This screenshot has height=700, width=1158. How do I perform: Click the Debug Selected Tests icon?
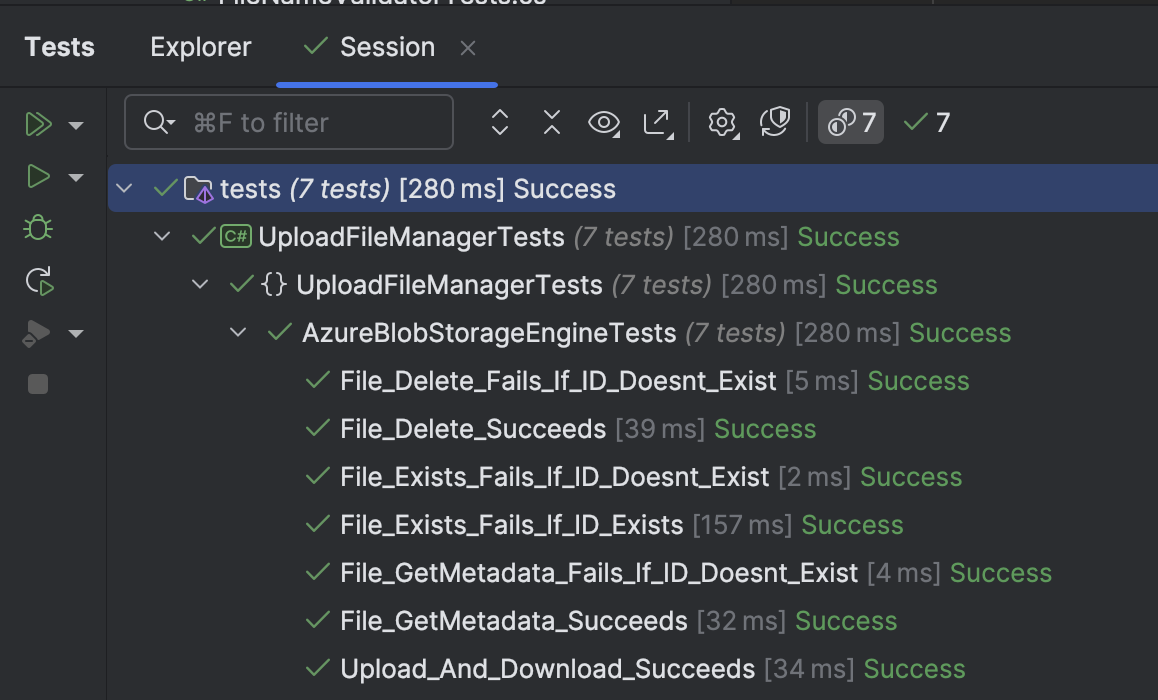[37, 227]
